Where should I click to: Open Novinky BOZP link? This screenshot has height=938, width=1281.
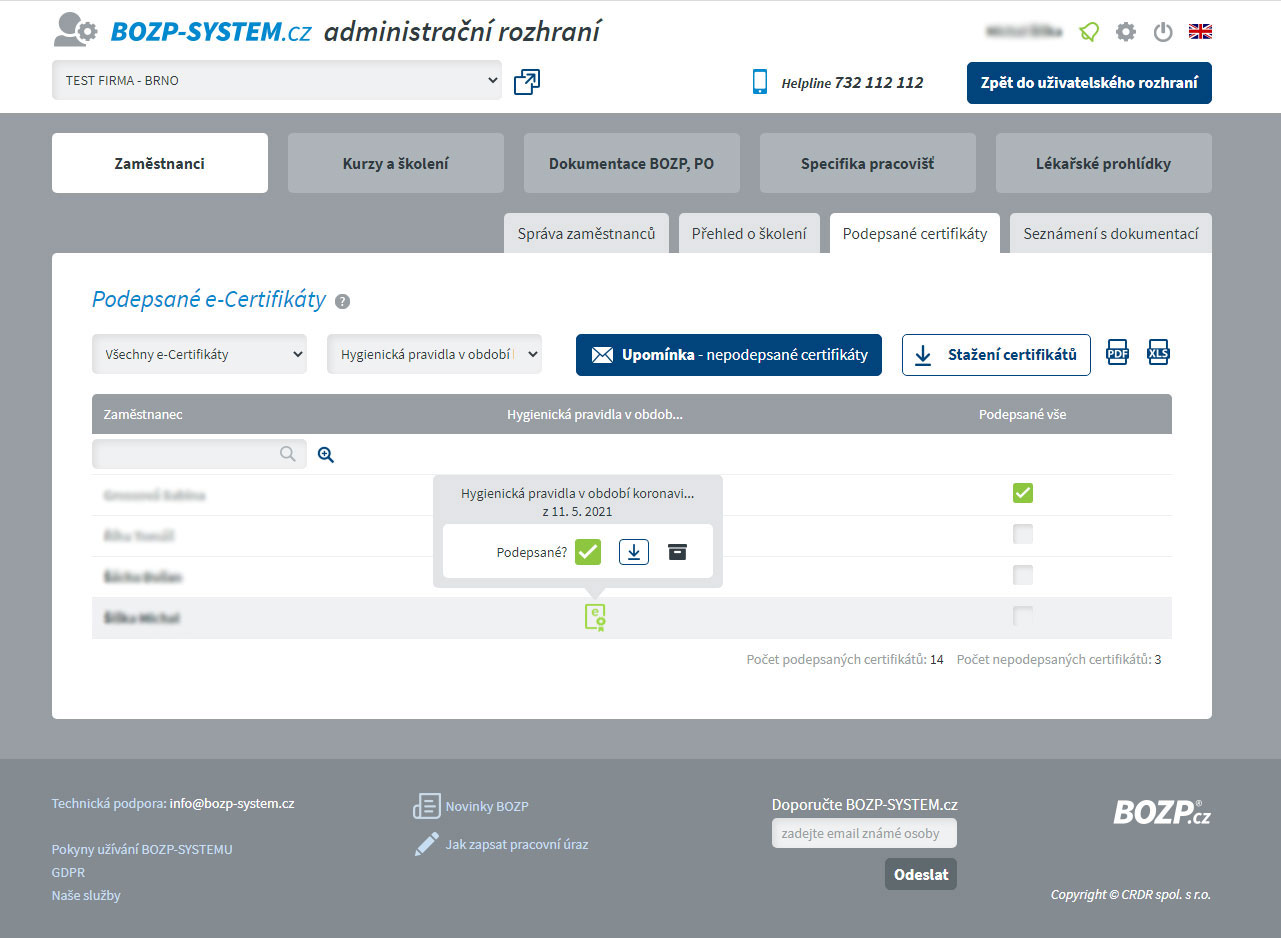[487, 806]
